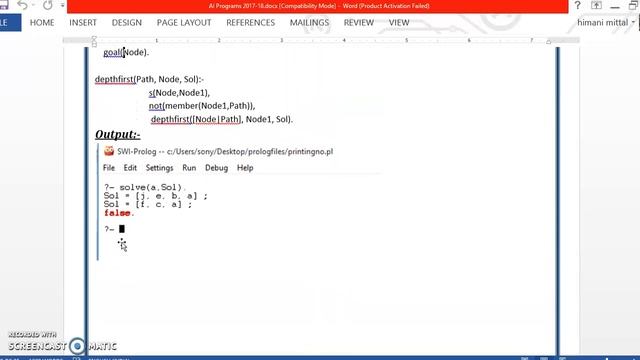Click Edit in SWI-Prolog menu image
The image size is (640, 360).
point(130,168)
